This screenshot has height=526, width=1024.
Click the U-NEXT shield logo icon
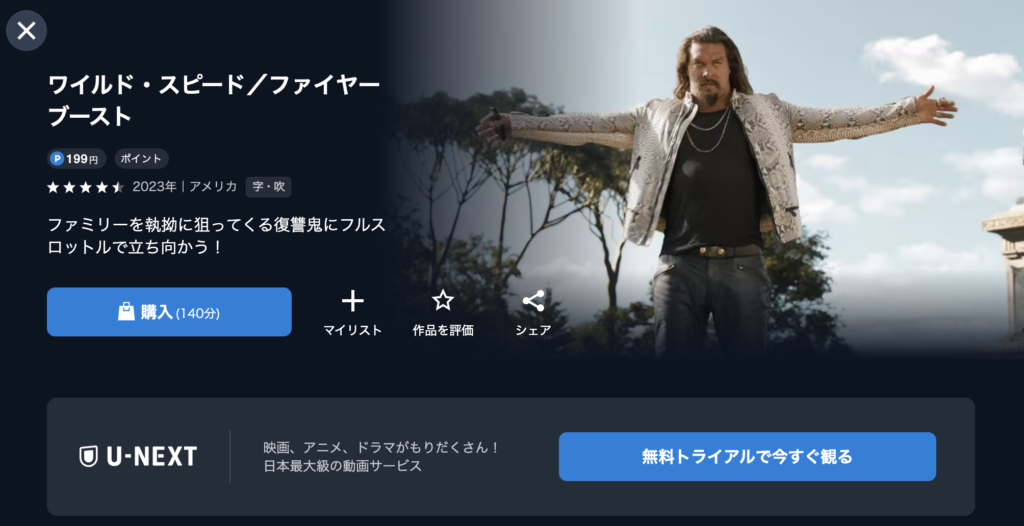(88, 456)
